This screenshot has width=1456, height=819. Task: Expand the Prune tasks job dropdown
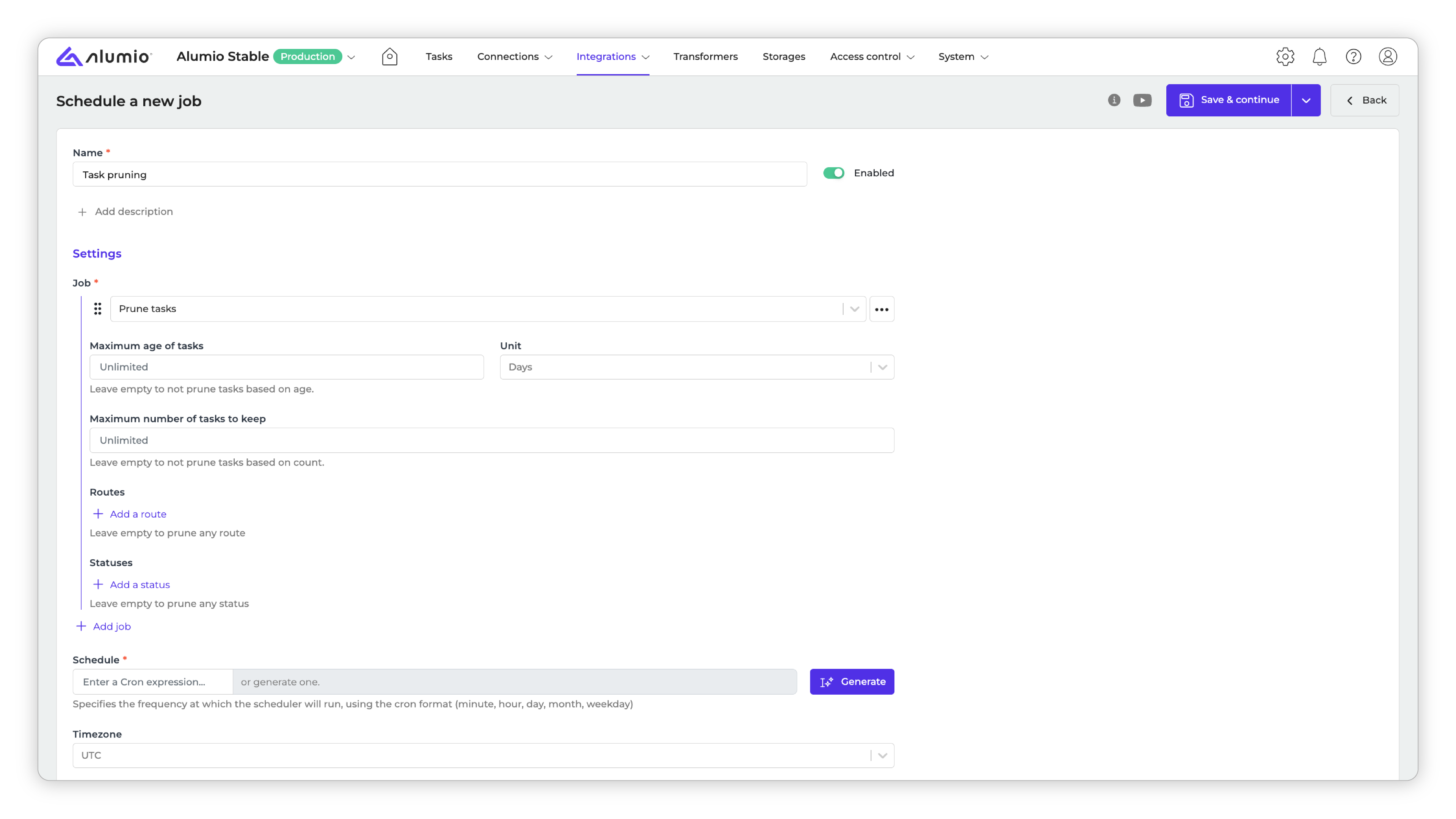854,309
